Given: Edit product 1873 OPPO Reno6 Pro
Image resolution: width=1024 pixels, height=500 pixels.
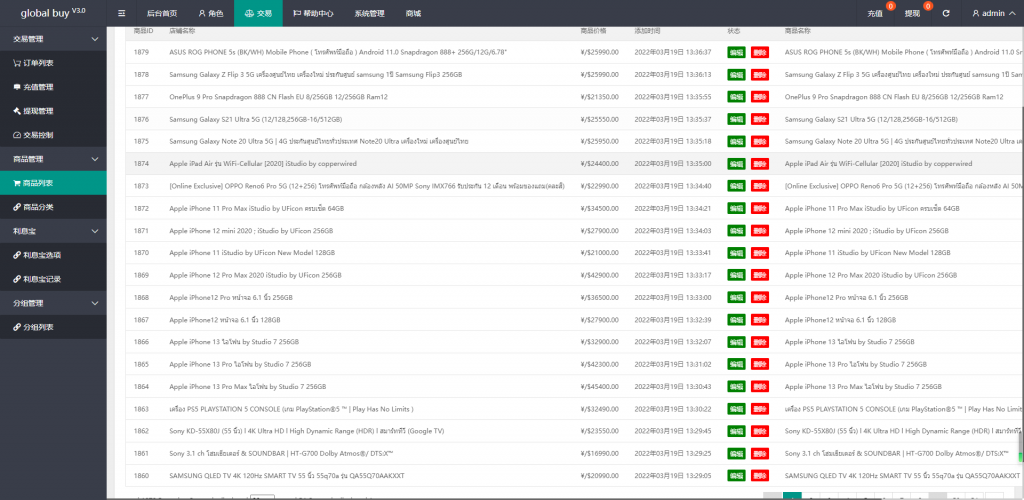Looking at the screenshot, I should 736,186.
